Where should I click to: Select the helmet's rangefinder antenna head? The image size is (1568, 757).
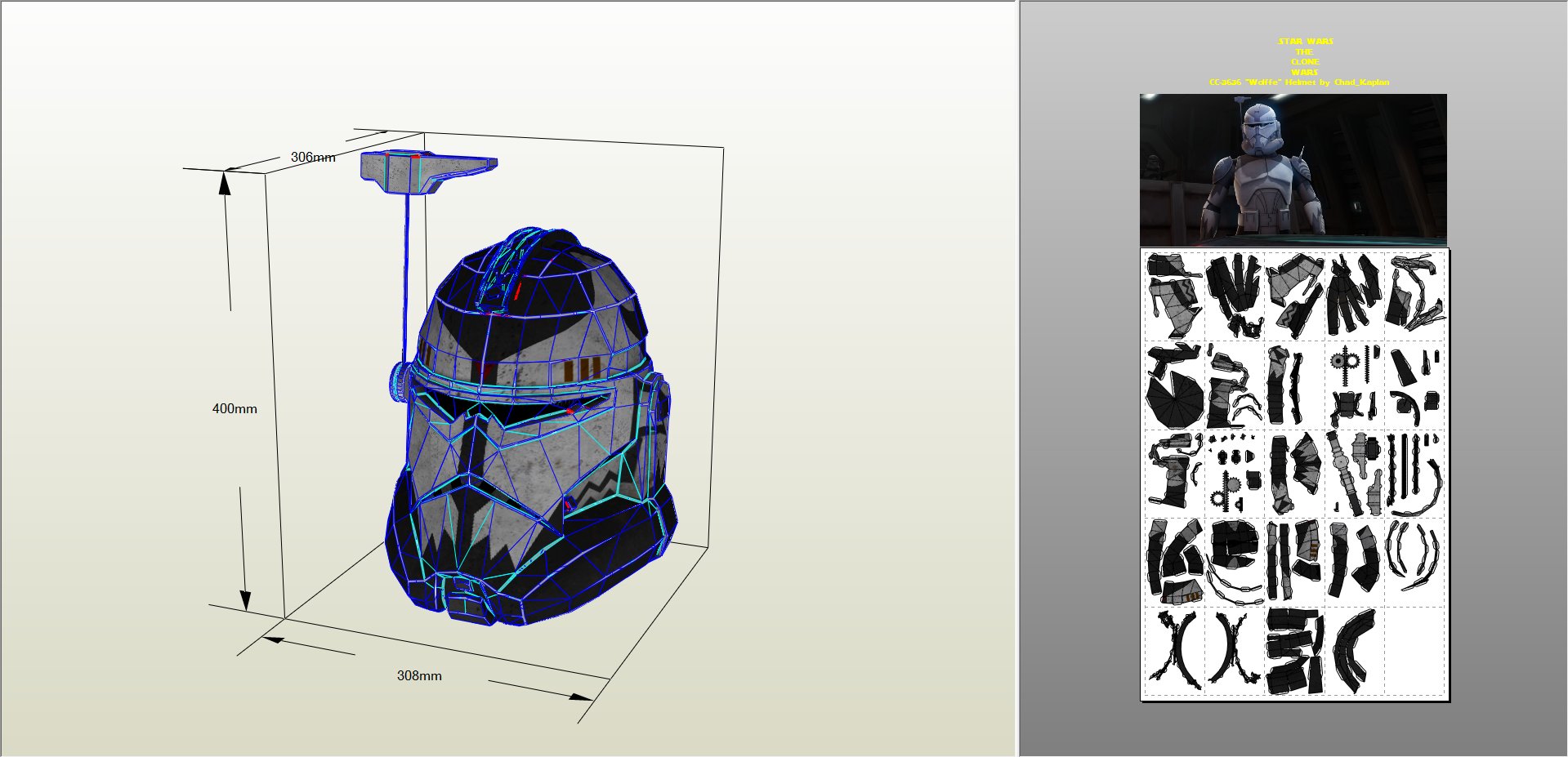[428, 173]
